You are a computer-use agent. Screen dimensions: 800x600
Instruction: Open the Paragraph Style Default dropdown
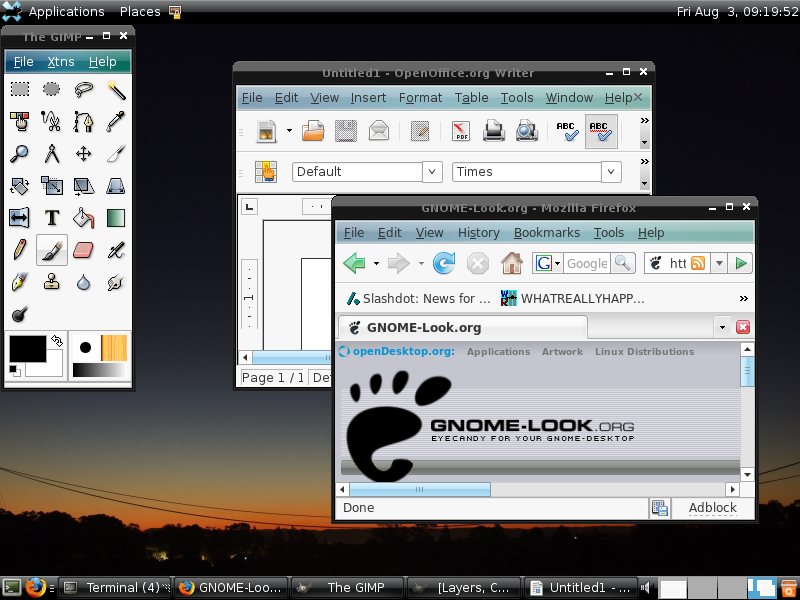[432, 171]
